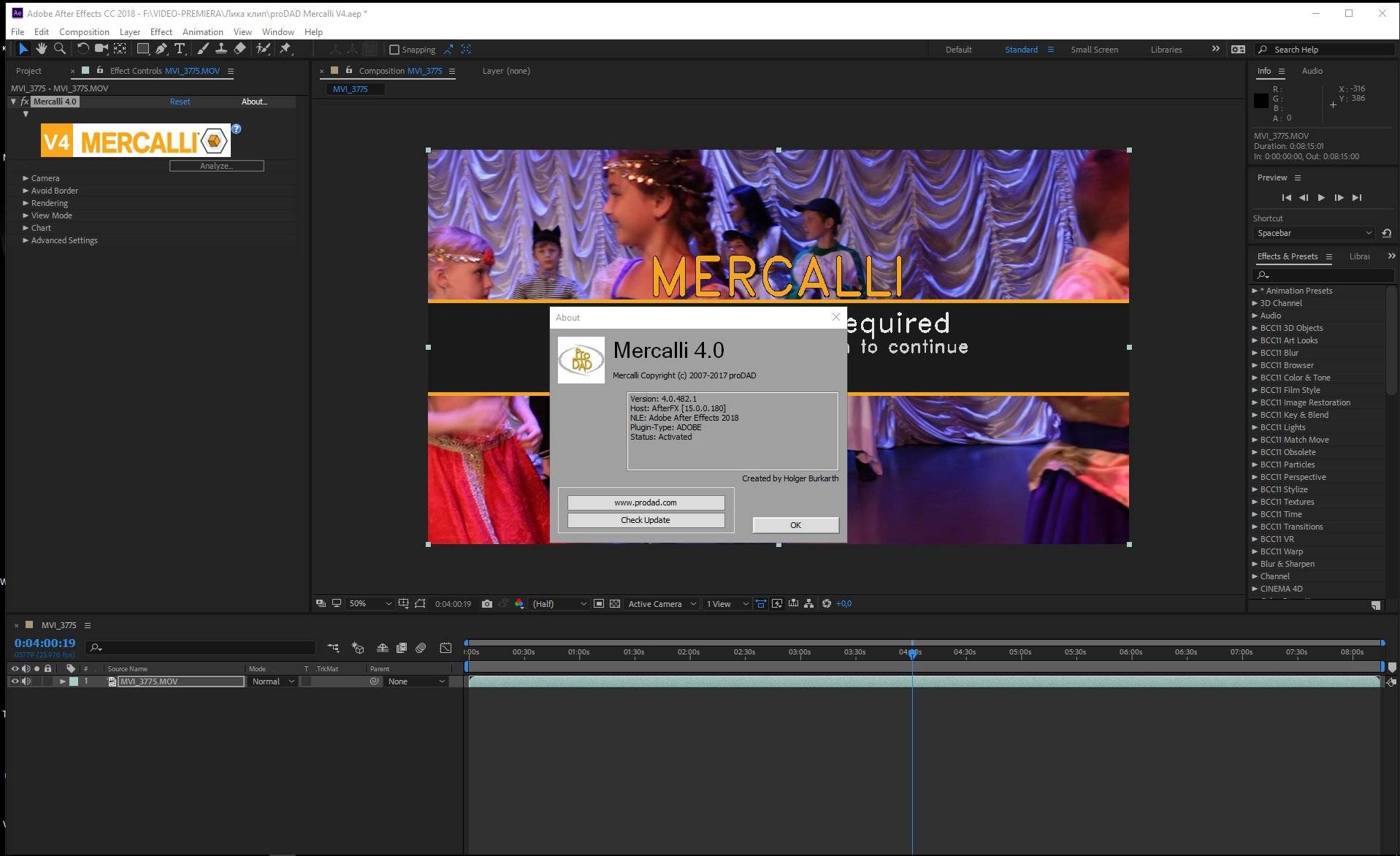
Task: Hide video of layer MVI_3775.MOV
Action: click(x=15, y=681)
